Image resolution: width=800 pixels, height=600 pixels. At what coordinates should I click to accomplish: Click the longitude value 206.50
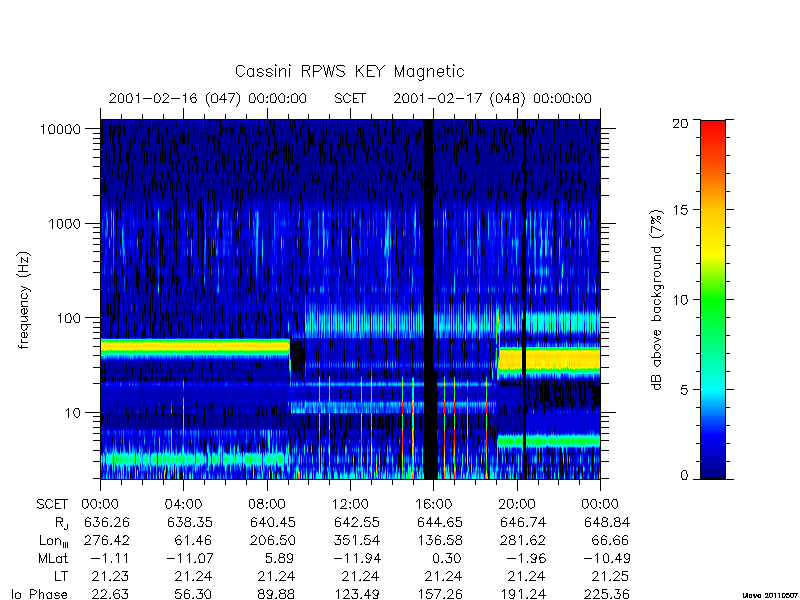tap(273, 540)
